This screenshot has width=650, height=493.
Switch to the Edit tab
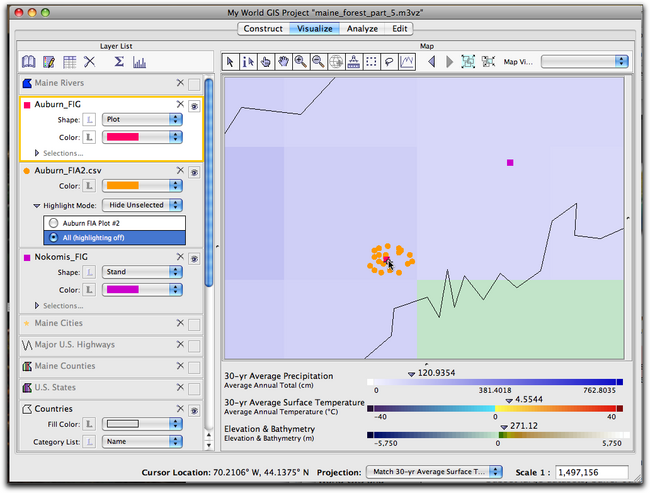pyautogui.click(x=400, y=29)
